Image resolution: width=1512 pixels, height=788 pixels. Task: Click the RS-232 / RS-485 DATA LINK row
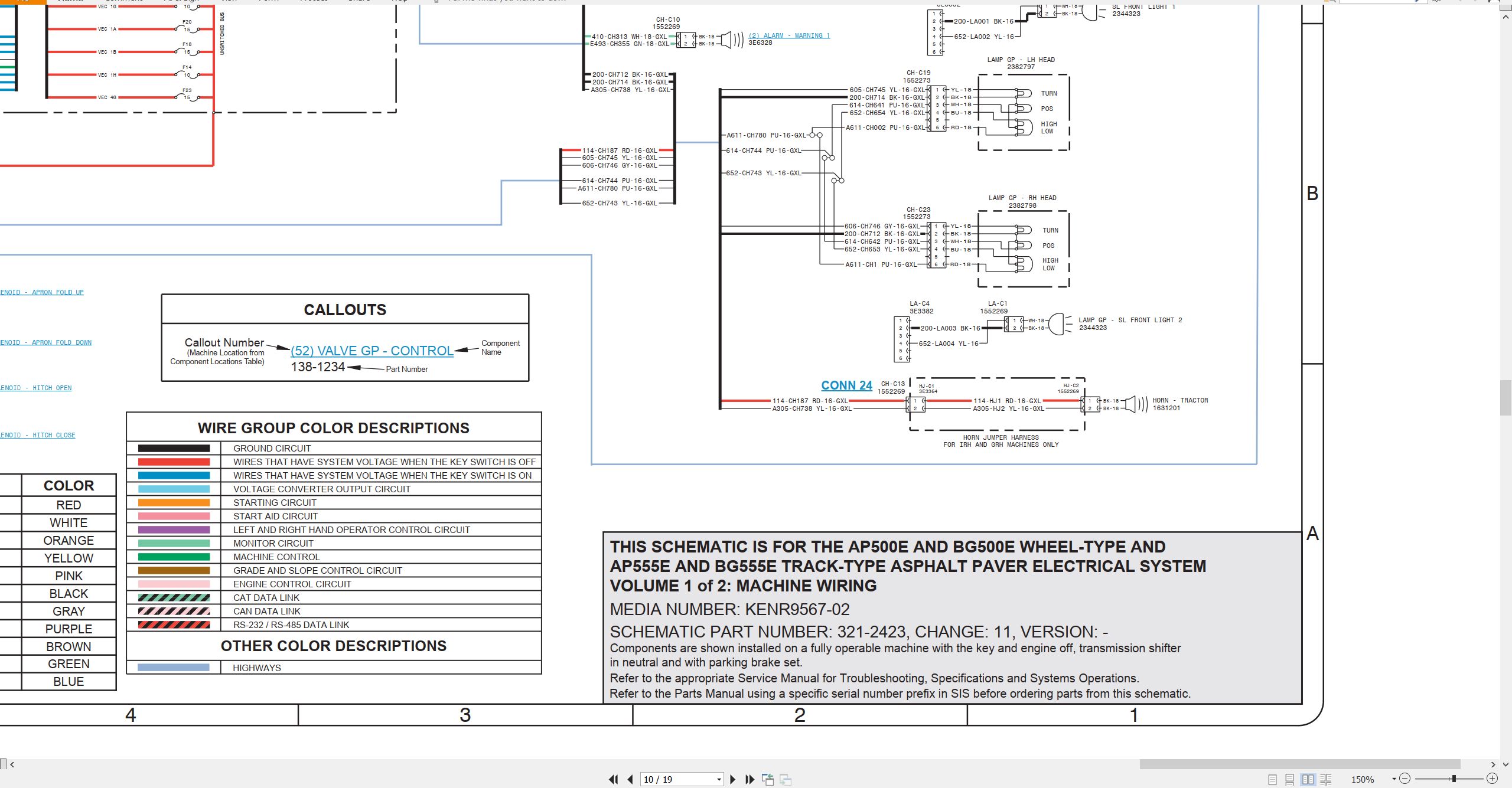pyautogui.click(x=334, y=625)
